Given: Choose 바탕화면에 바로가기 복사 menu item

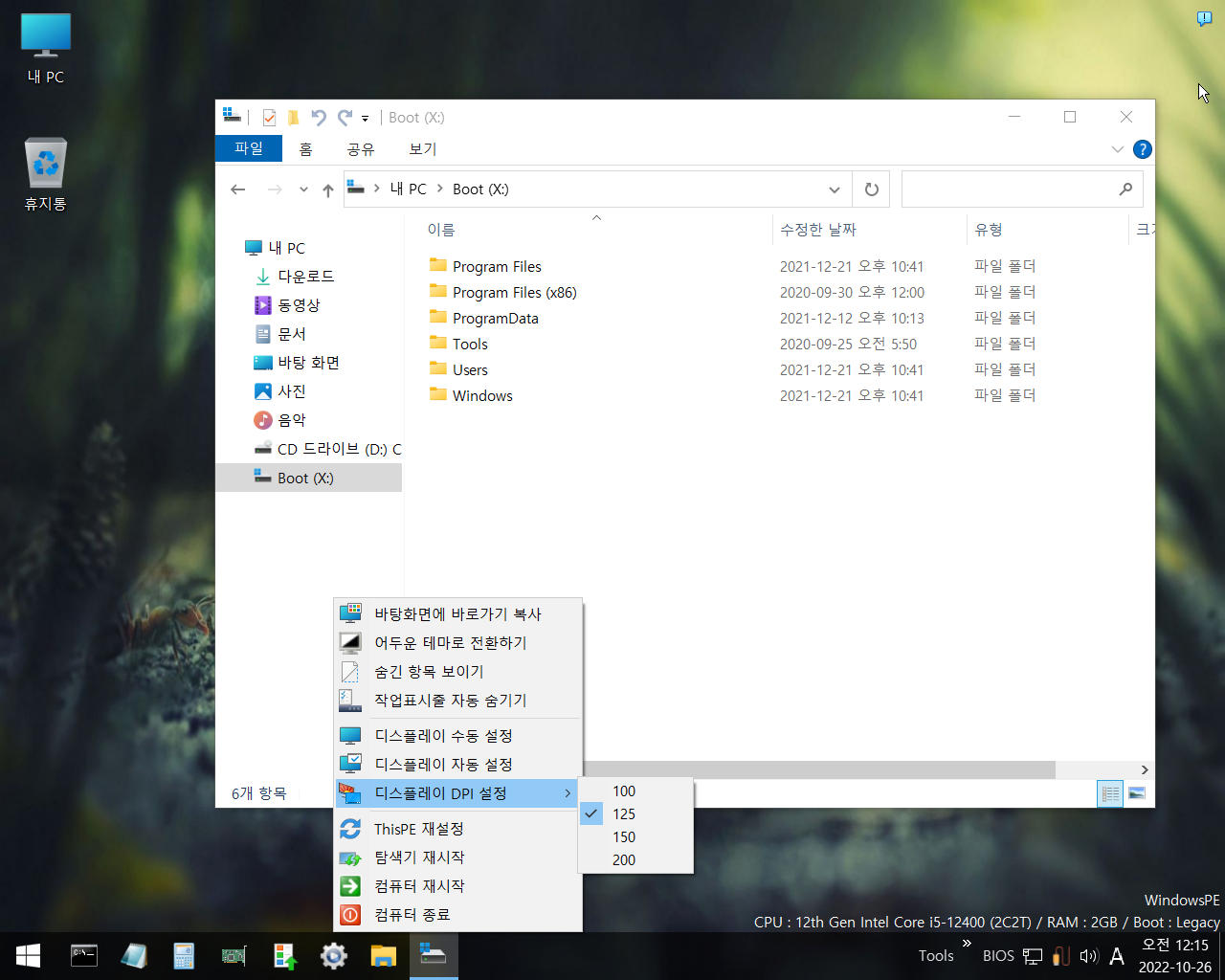Looking at the screenshot, I should pyautogui.click(x=458, y=613).
